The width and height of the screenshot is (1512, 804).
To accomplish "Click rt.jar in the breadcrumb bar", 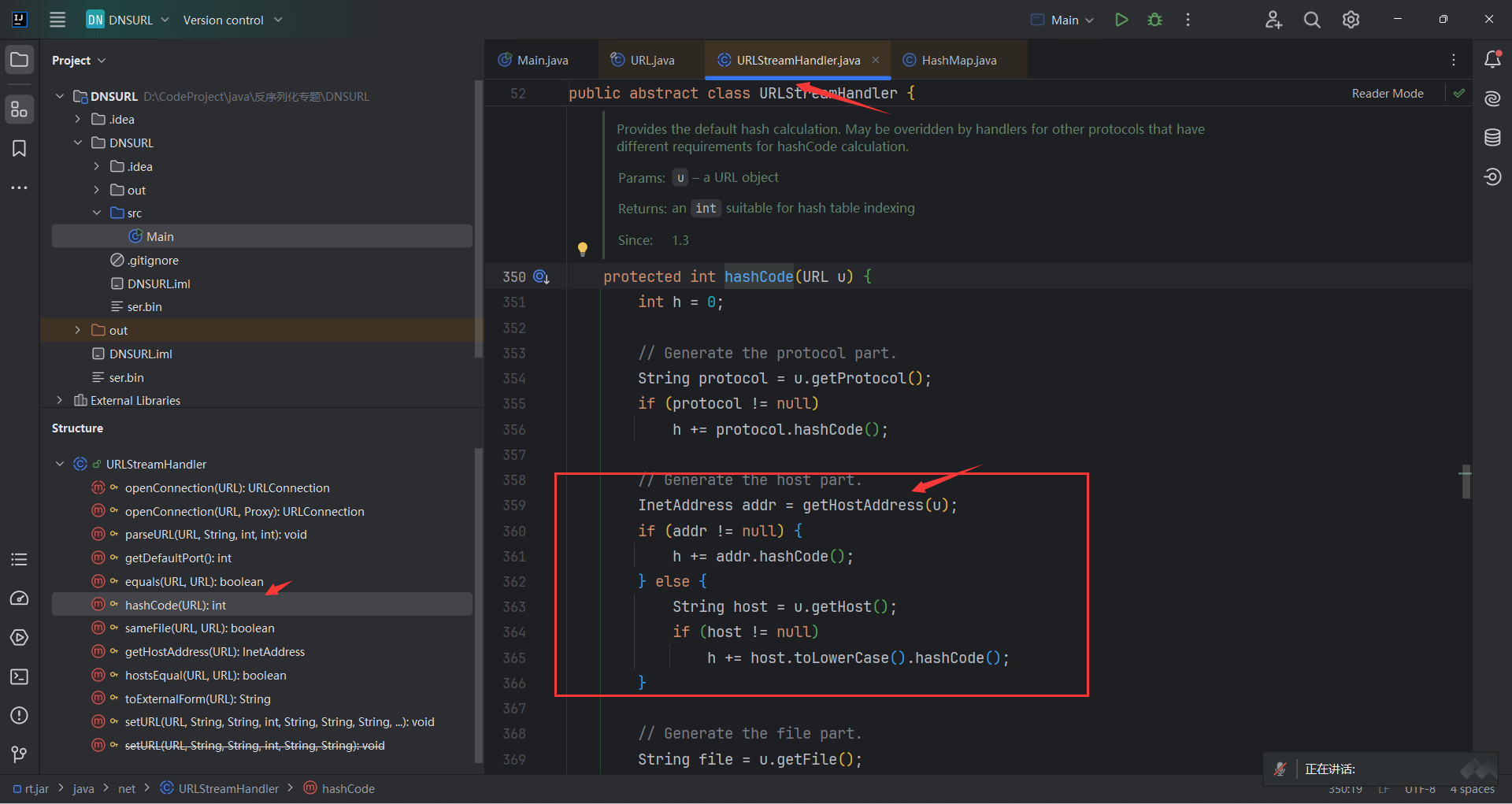I will (31, 788).
